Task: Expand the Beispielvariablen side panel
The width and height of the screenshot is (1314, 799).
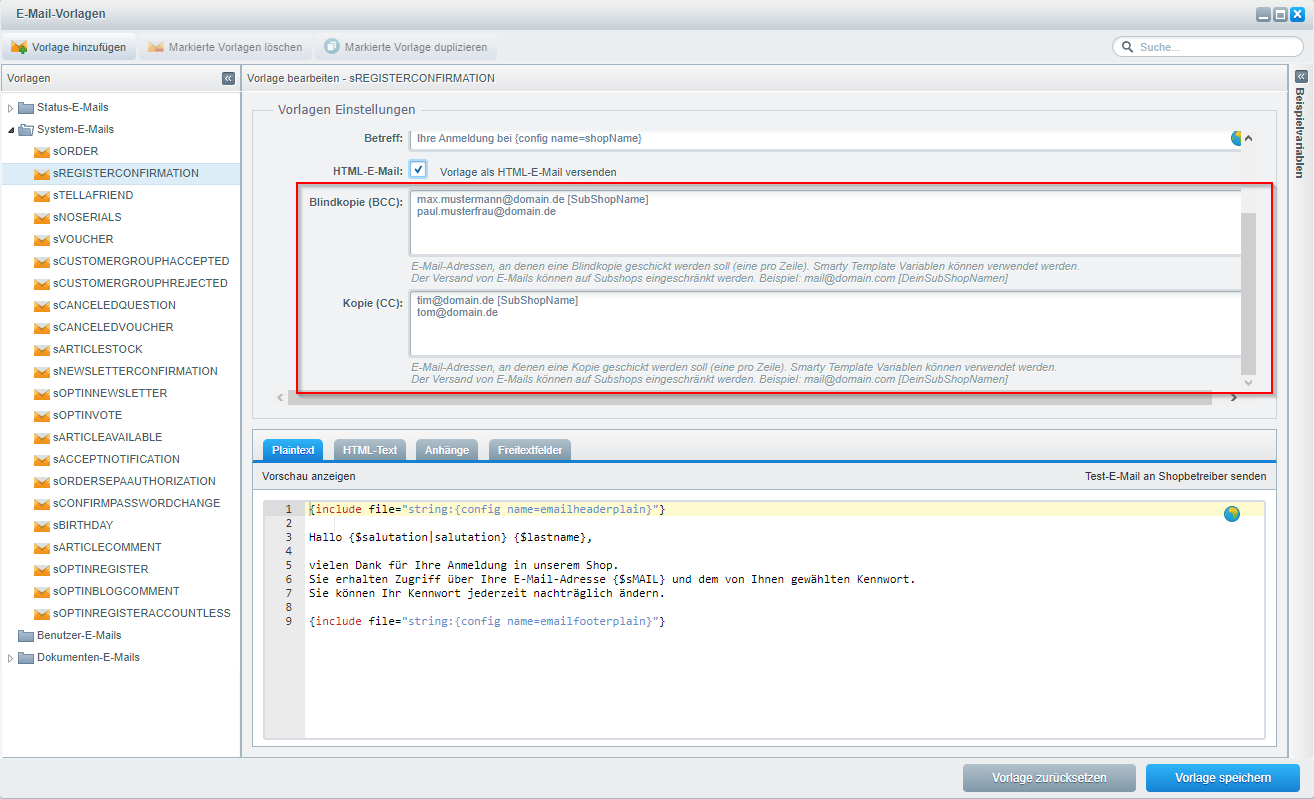Action: click(1301, 76)
